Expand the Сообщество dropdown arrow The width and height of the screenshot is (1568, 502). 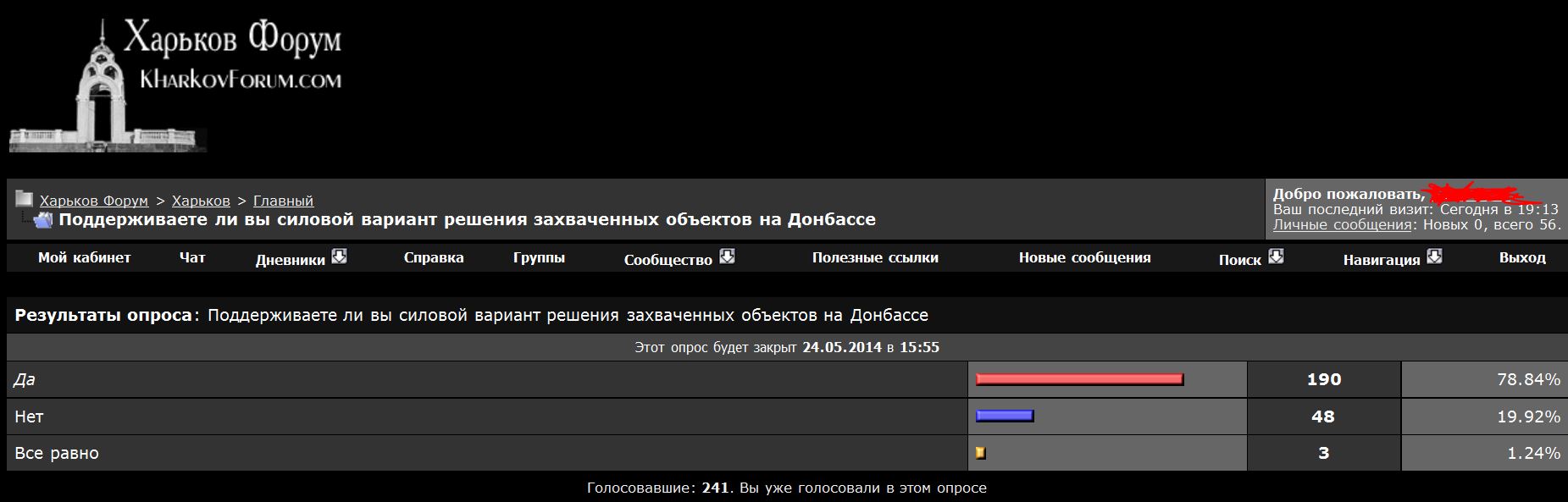[727, 257]
